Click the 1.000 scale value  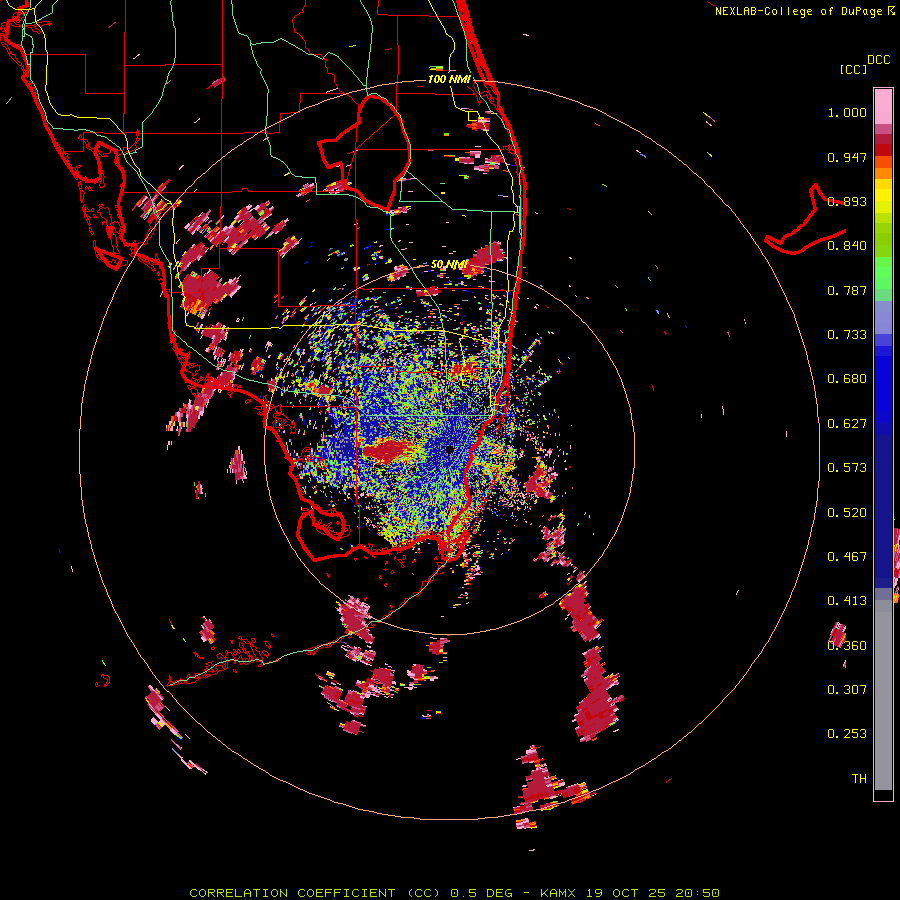pos(847,112)
